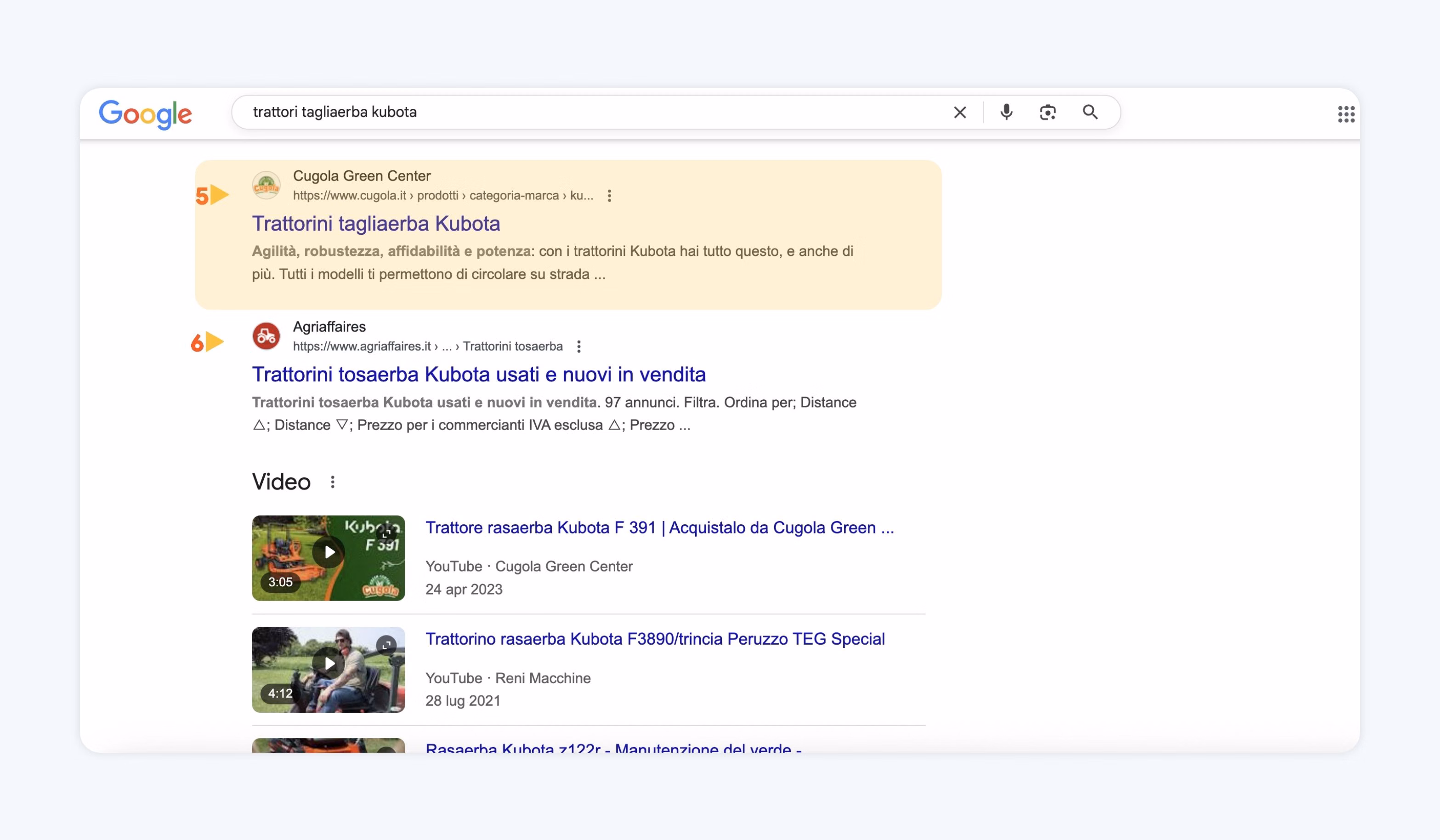The height and width of the screenshot is (840, 1440).
Task: Click the Agriaffaires tractor favicon
Action: pyautogui.click(x=266, y=336)
